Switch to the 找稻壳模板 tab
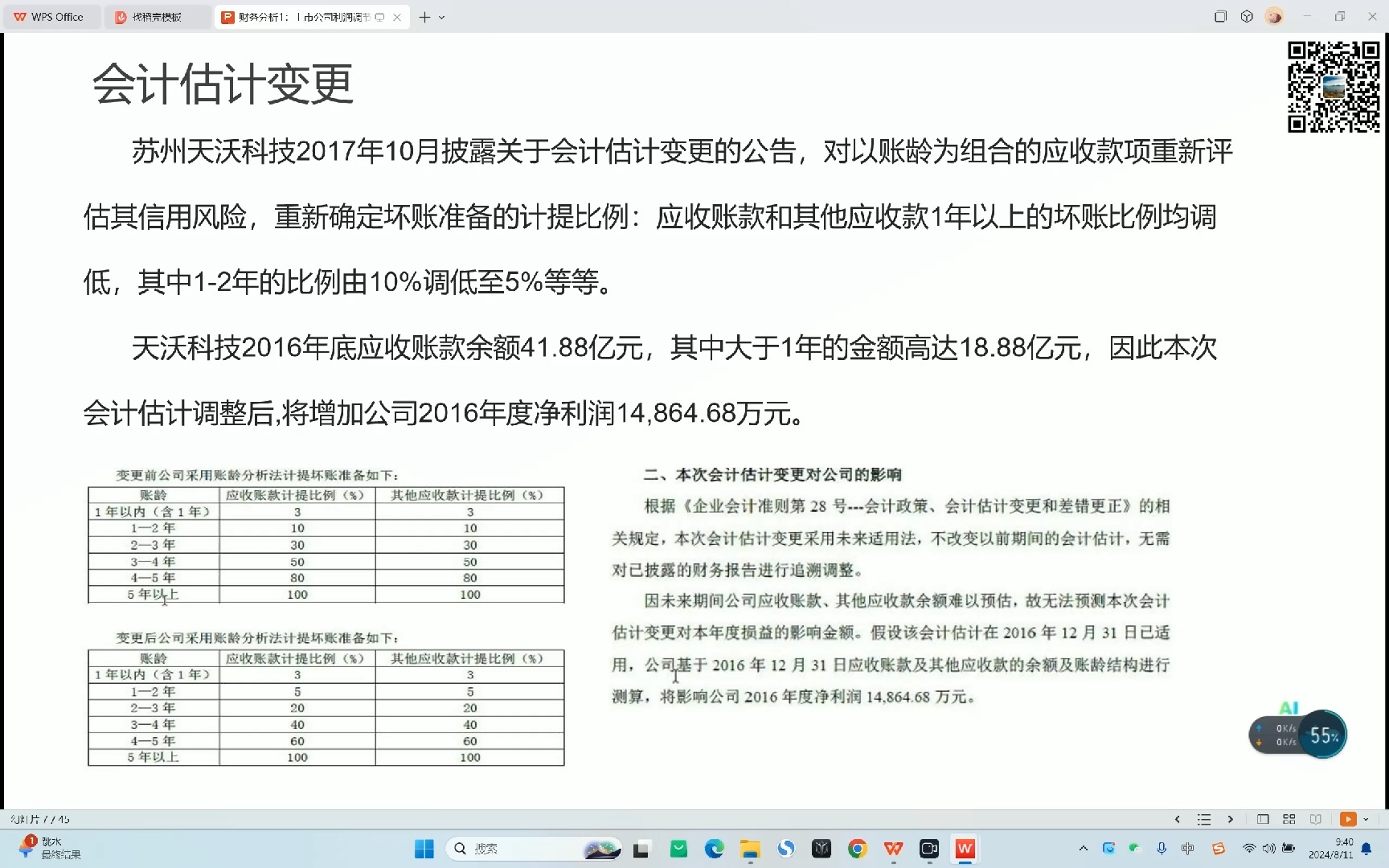1389x868 pixels. [x=158, y=17]
